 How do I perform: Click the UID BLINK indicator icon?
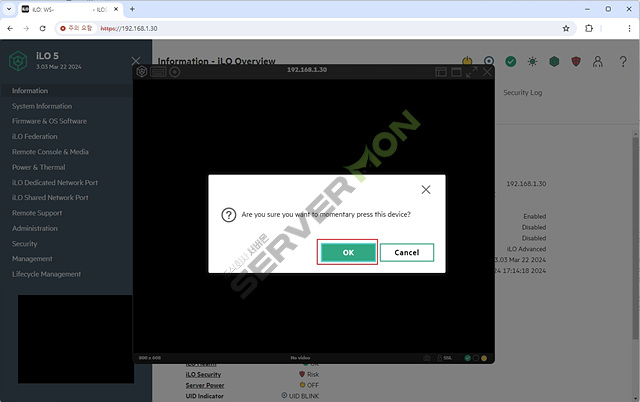click(x=284, y=395)
